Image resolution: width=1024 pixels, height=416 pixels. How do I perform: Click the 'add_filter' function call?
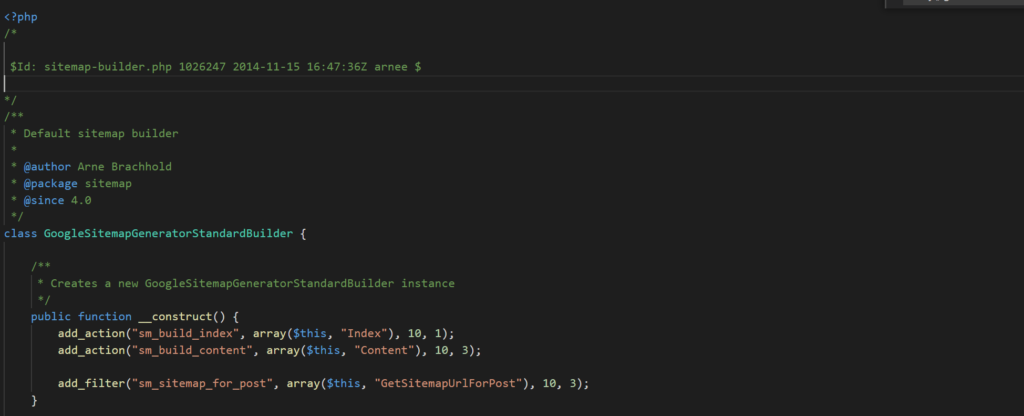tap(91, 384)
